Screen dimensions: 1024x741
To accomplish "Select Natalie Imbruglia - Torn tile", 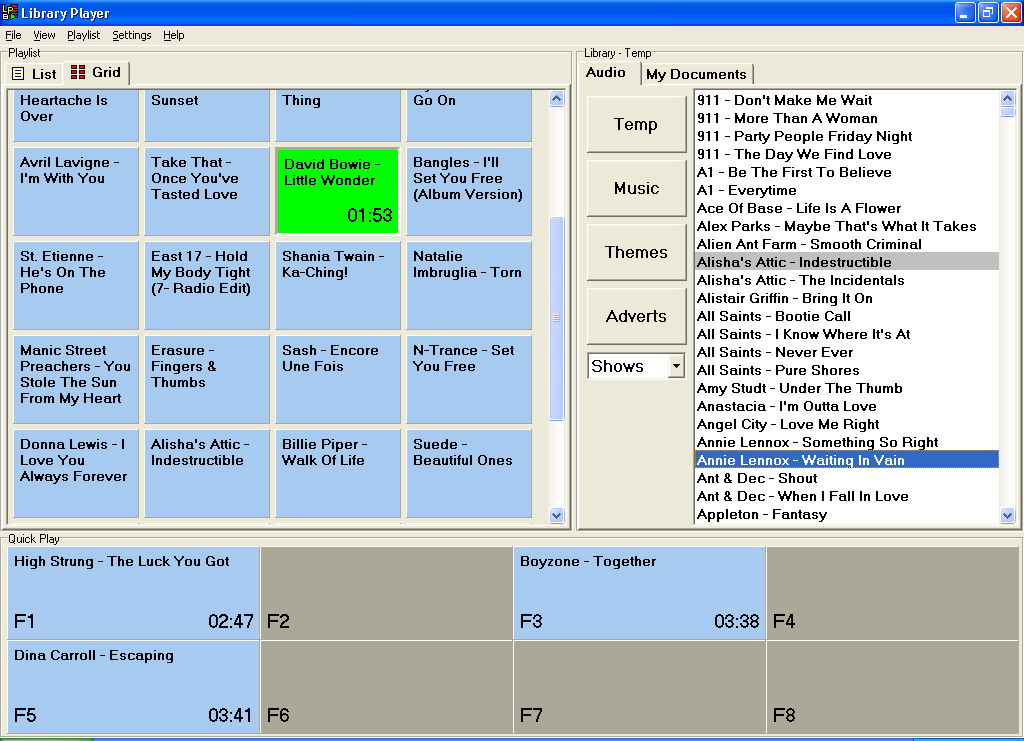I will [469, 285].
